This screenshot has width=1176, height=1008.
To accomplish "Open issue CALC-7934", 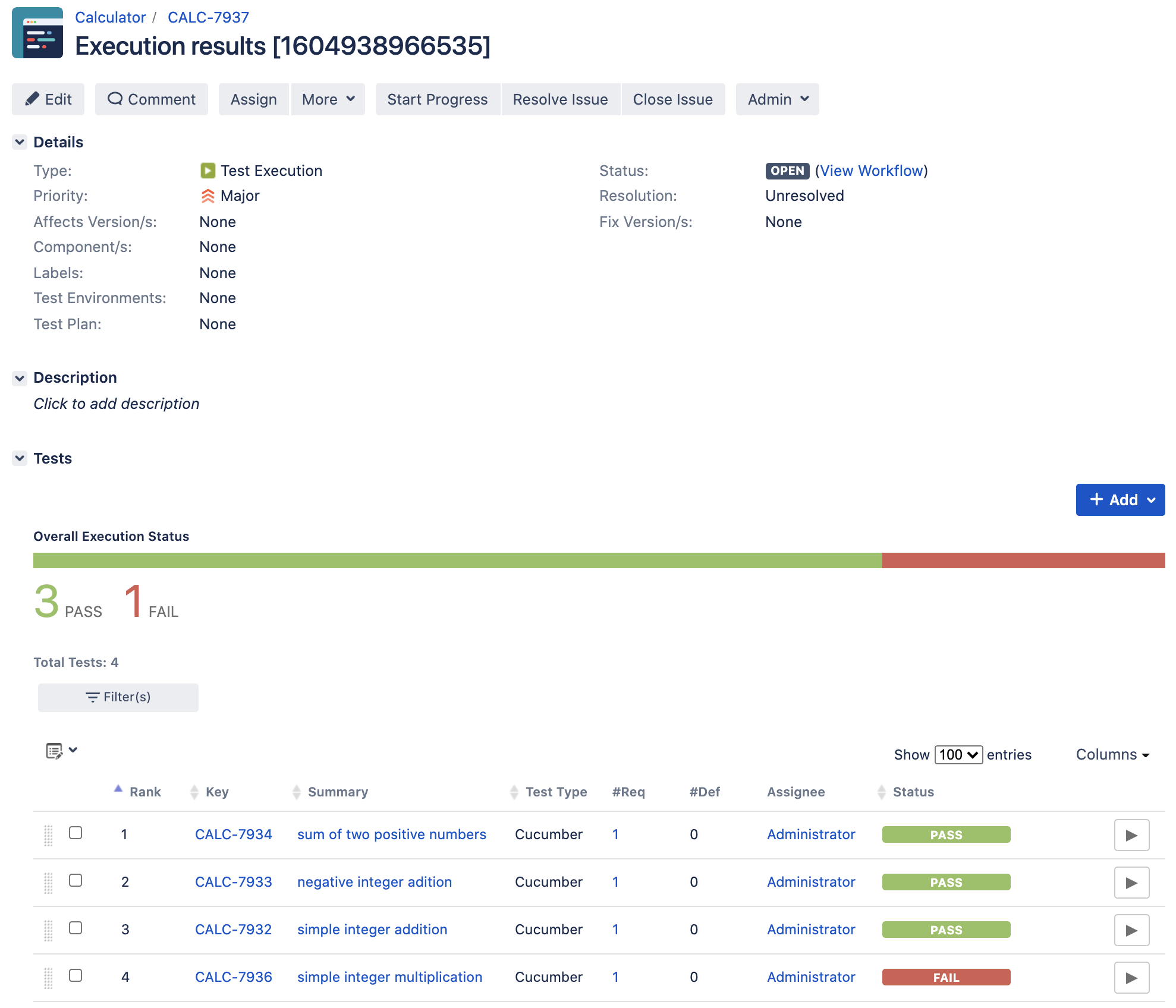I will [x=234, y=834].
